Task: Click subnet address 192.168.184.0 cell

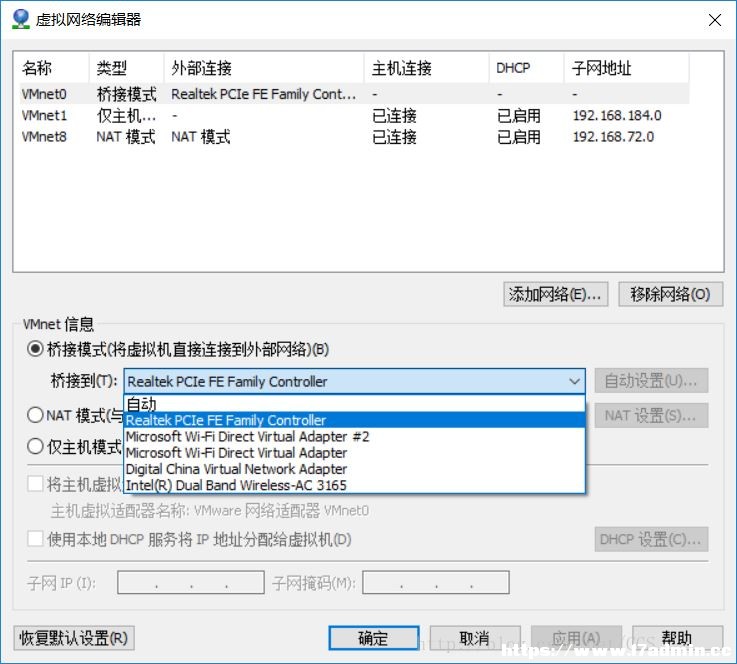Action: coord(617,116)
